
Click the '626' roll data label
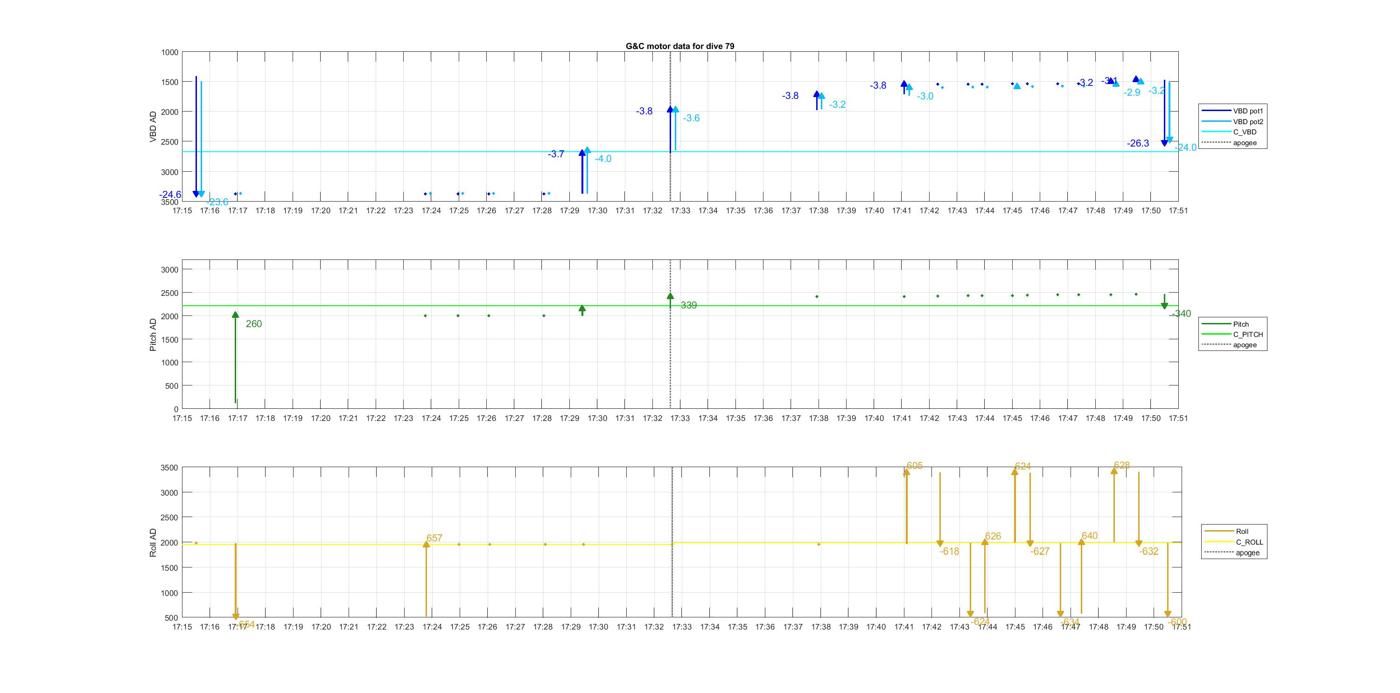tap(993, 537)
